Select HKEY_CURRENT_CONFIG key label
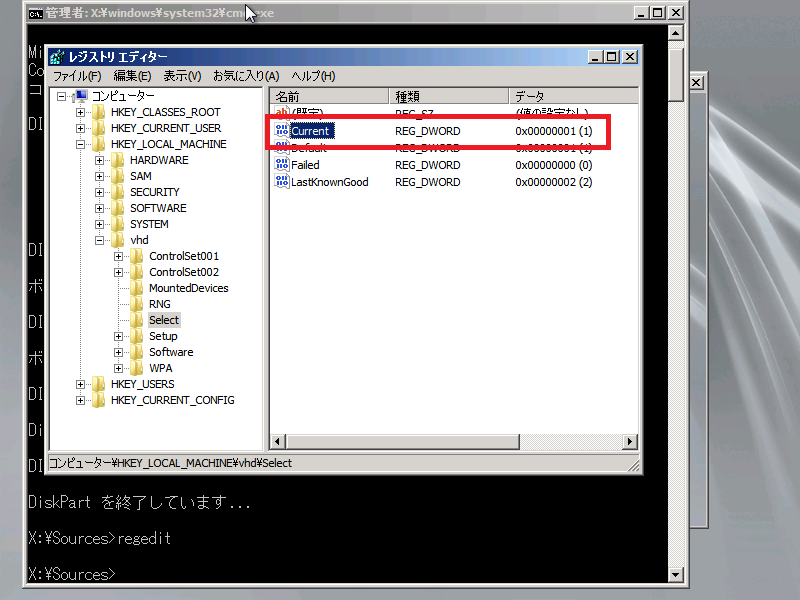 click(172, 400)
